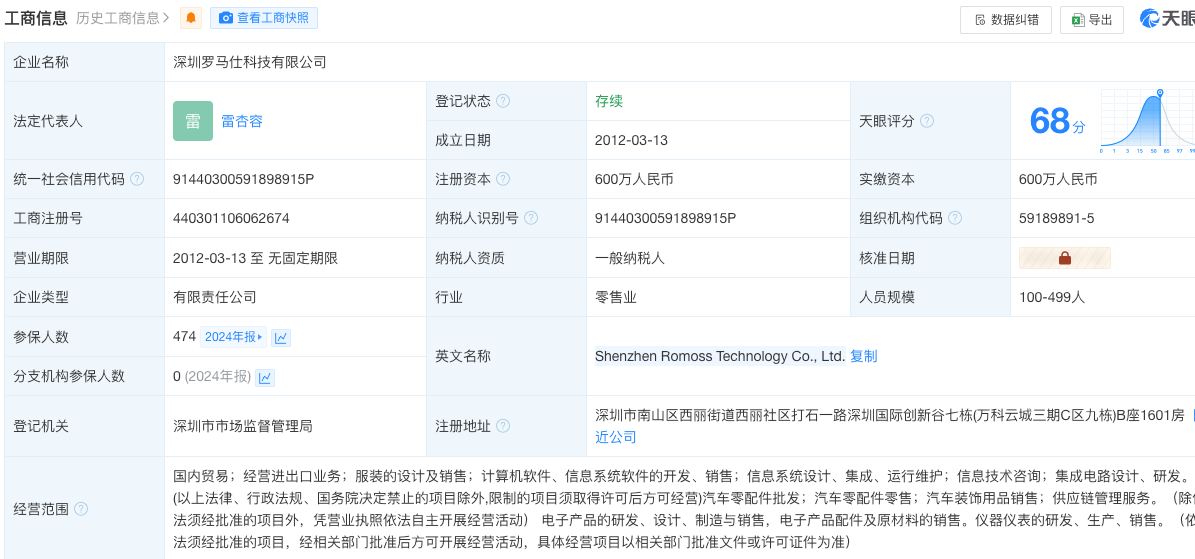The image size is (1195, 559).
Task: Click business term 2012-03-13 至 无固定期限
Action: [255, 258]
